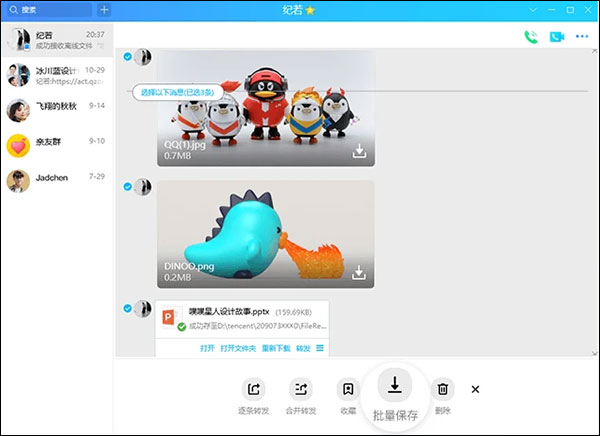Expand the file options menu icon

click(x=321, y=348)
